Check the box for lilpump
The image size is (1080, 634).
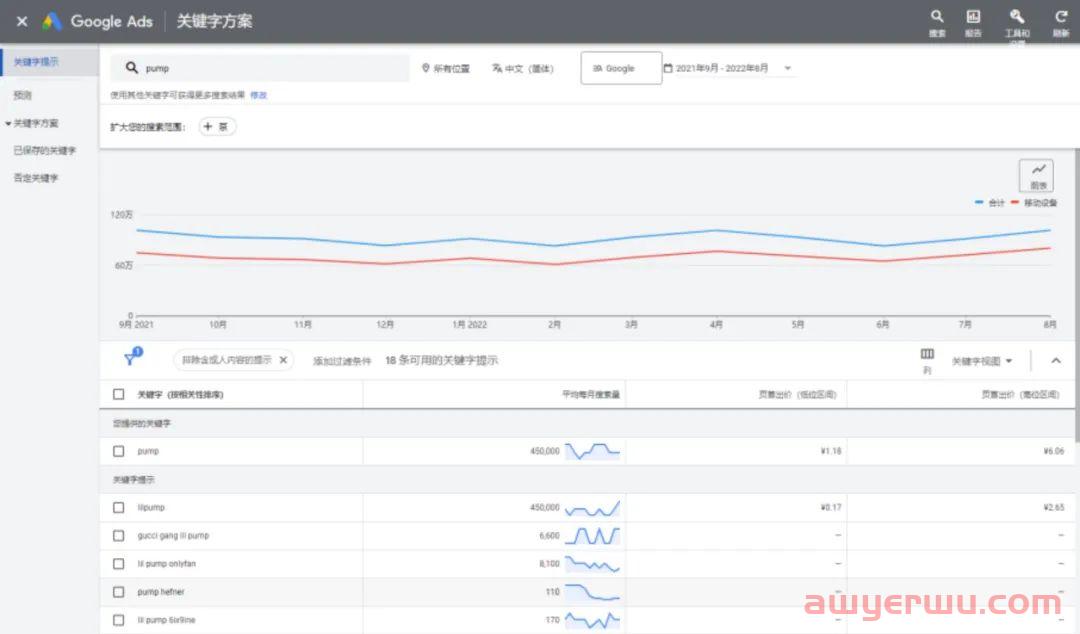tap(118, 508)
